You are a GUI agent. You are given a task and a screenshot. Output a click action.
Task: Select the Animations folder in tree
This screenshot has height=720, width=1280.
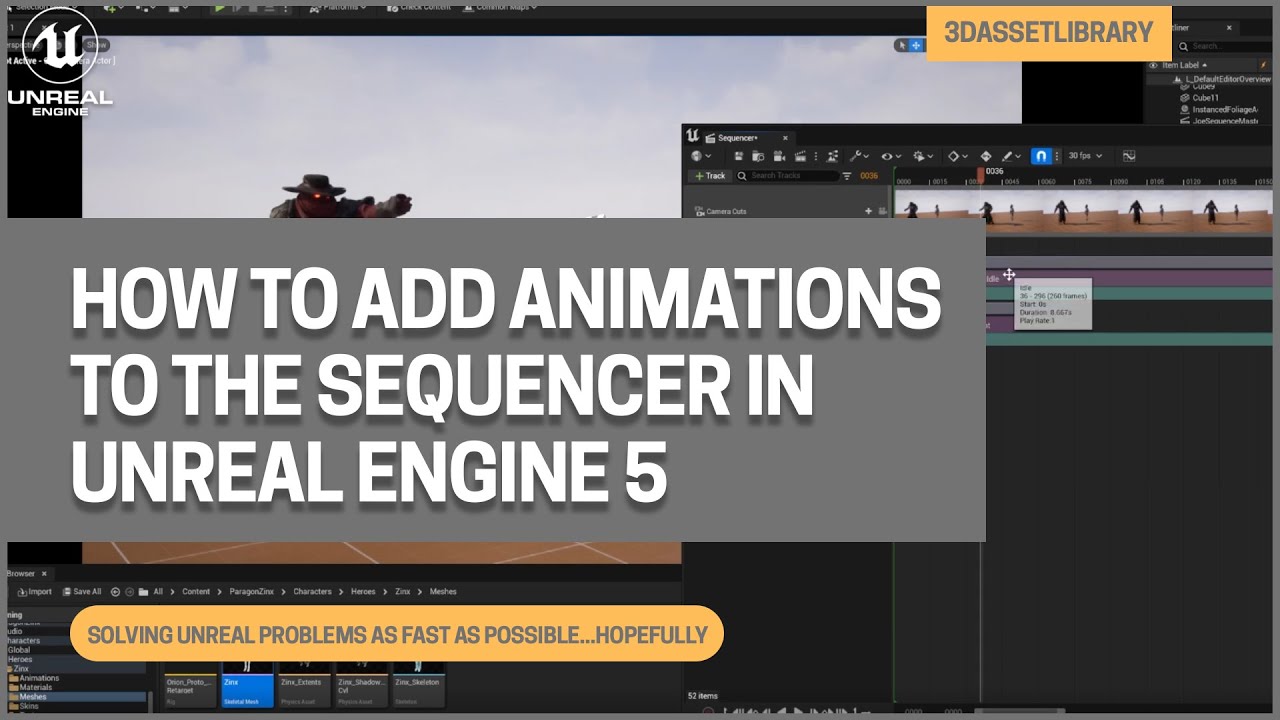click(x=39, y=678)
